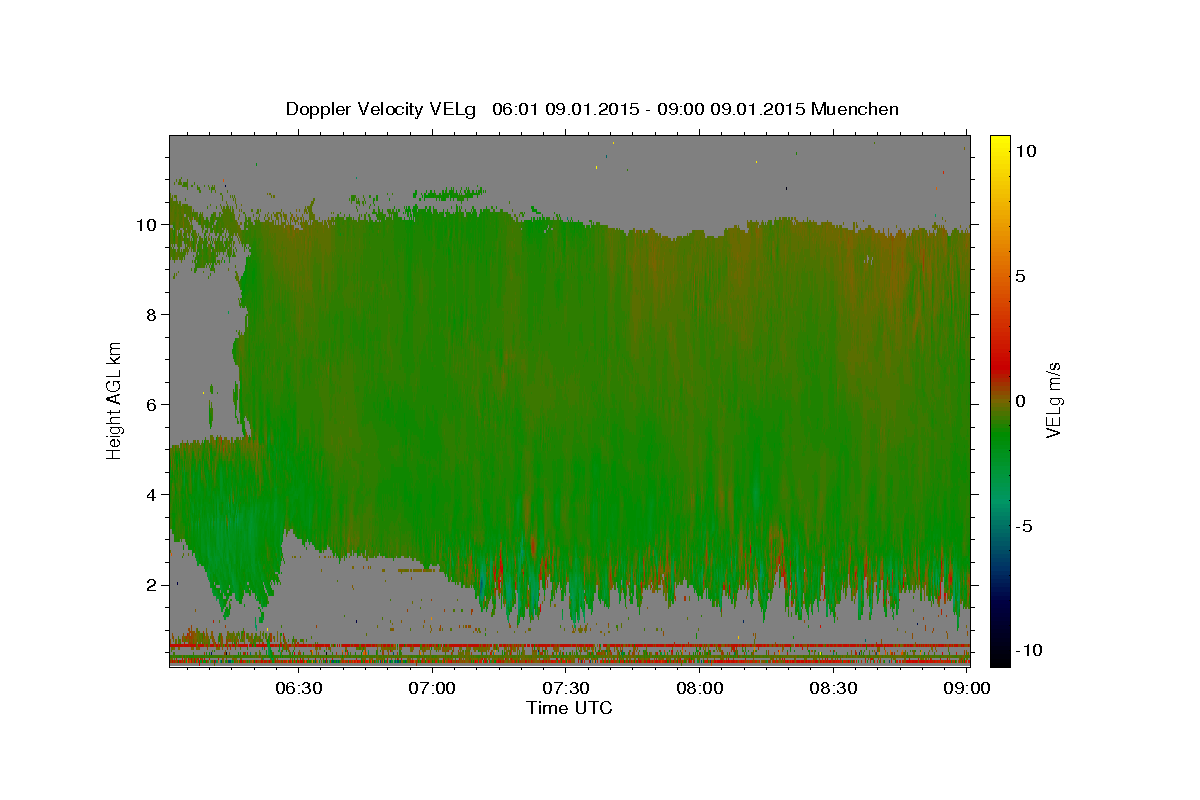Image resolution: width=1200 pixels, height=800 pixels.
Task: Click the 07:30 time tick label
Action: tap(566, 688)
